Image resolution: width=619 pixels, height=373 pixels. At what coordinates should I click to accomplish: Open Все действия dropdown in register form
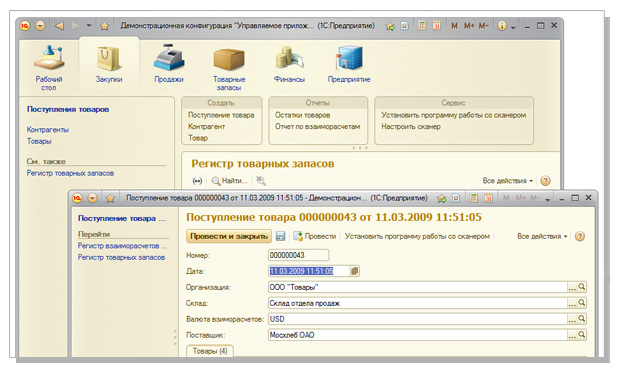[508, 181]
